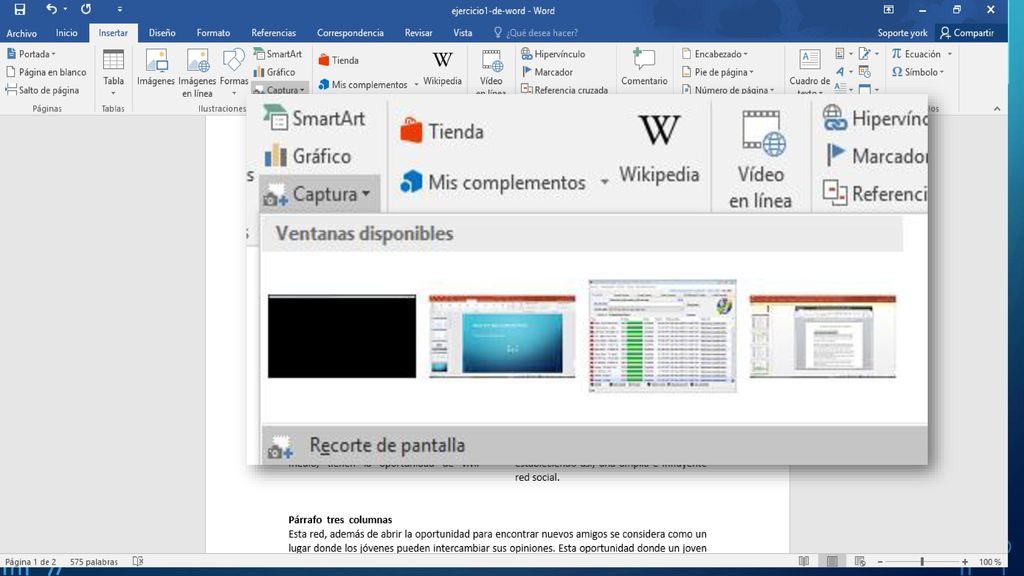
Task: Open the Correspondencia tab
Action: pyautogui.click(x=350, y=33)
